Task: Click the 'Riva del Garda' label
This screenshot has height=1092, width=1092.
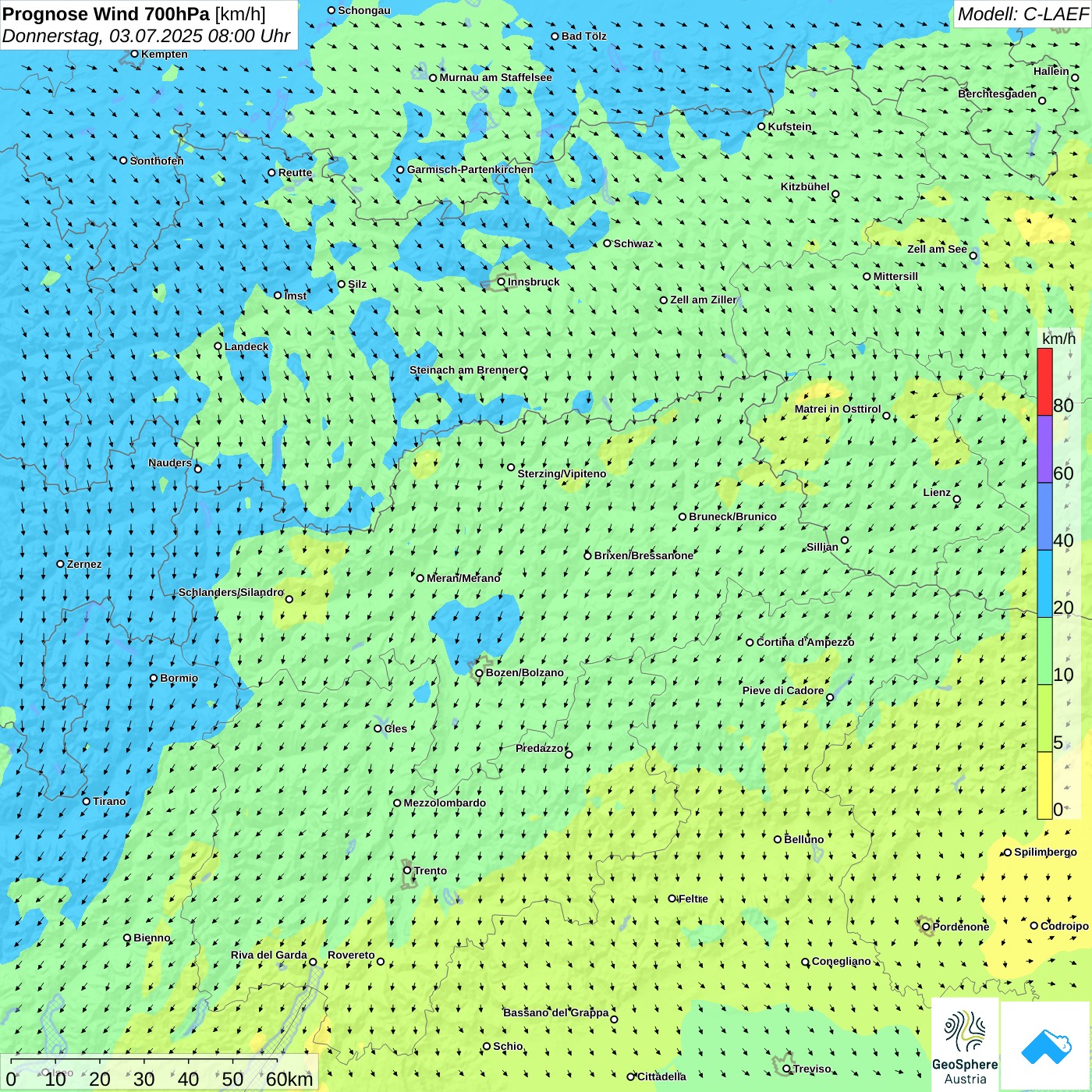Action: pos(269,955)
